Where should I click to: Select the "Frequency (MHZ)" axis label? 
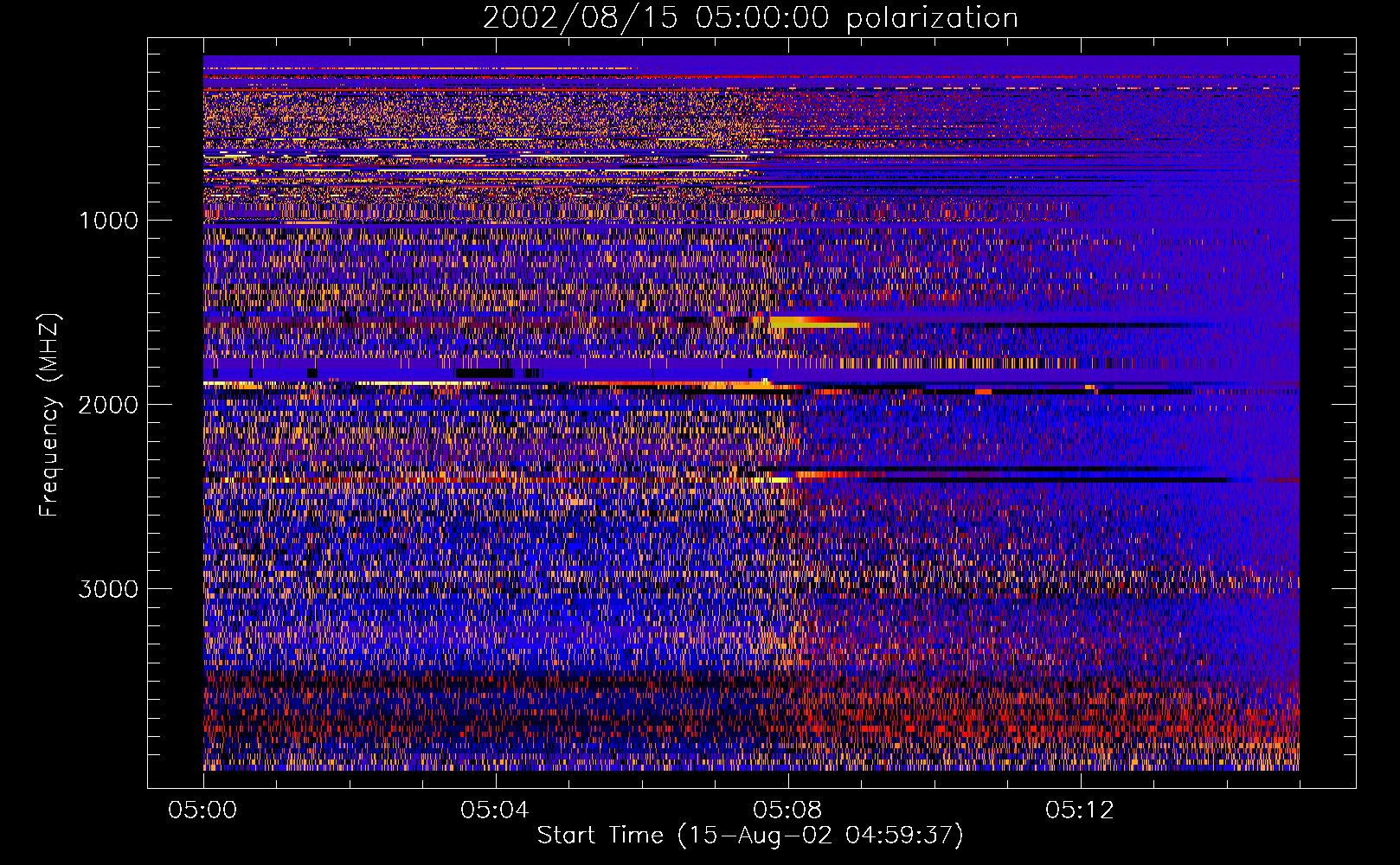pyautogui.click(x=50, y=415)
